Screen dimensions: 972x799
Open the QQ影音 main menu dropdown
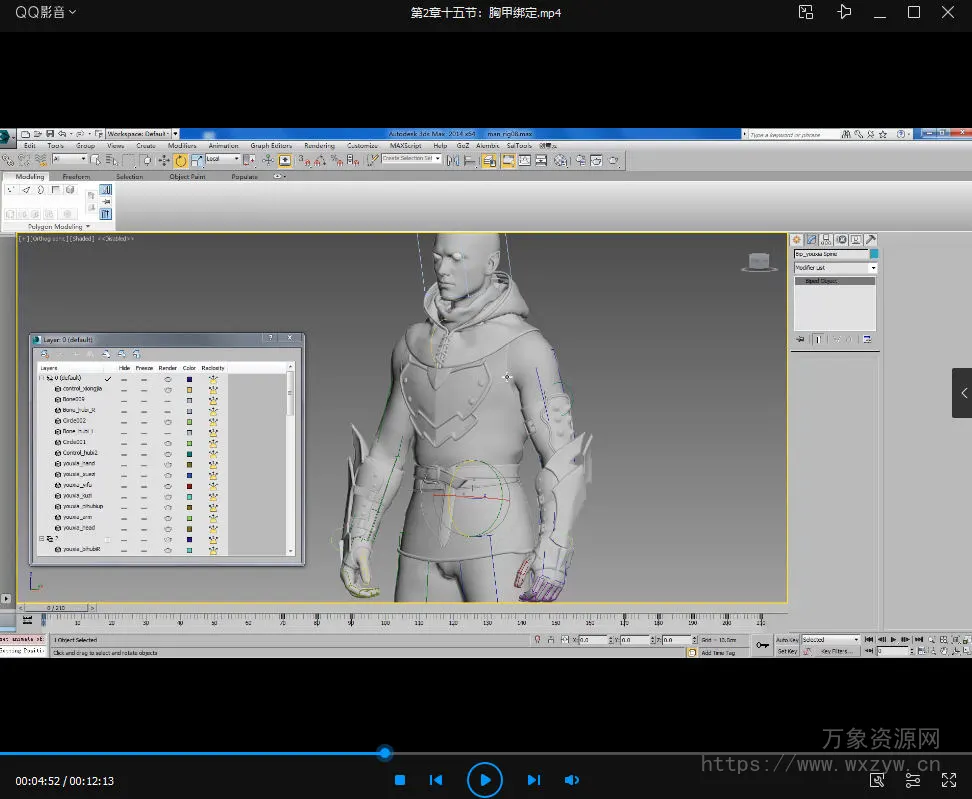[45, 12]
